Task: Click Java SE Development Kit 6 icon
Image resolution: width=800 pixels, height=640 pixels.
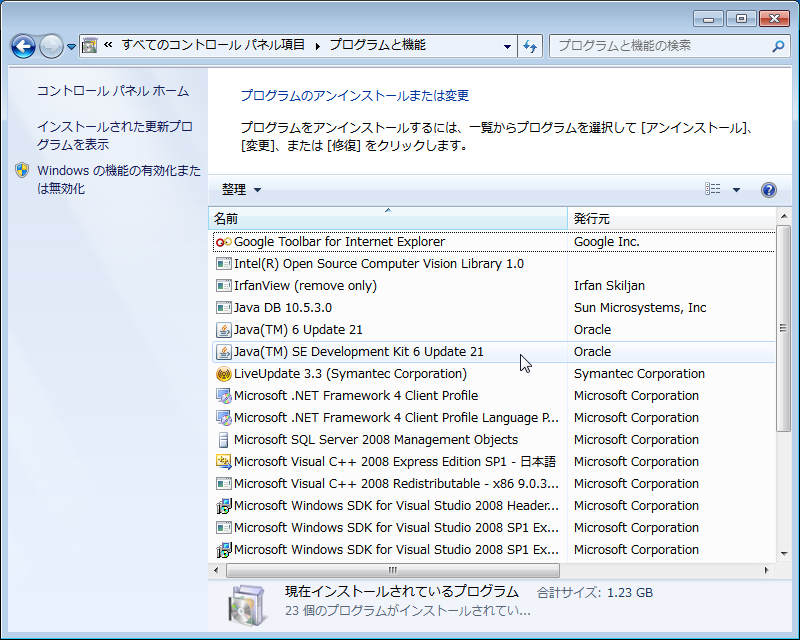Action: click(x=223, y=352)
